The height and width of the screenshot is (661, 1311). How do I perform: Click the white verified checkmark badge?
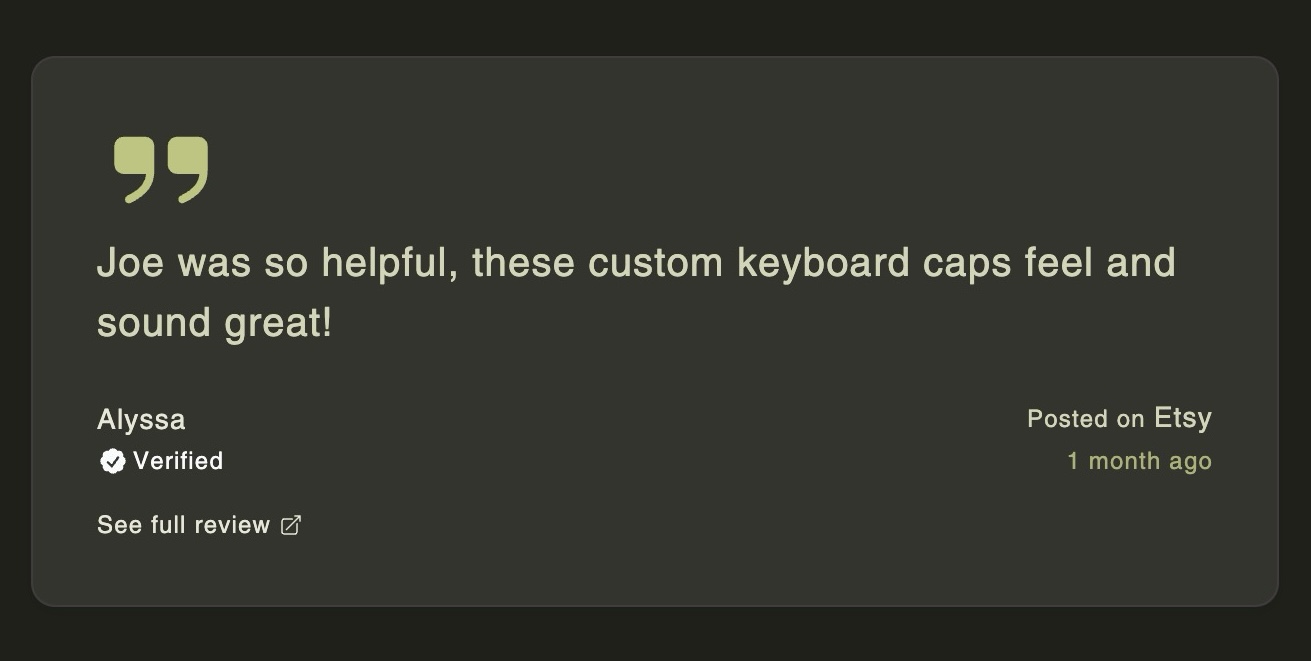tap(113, 461)
